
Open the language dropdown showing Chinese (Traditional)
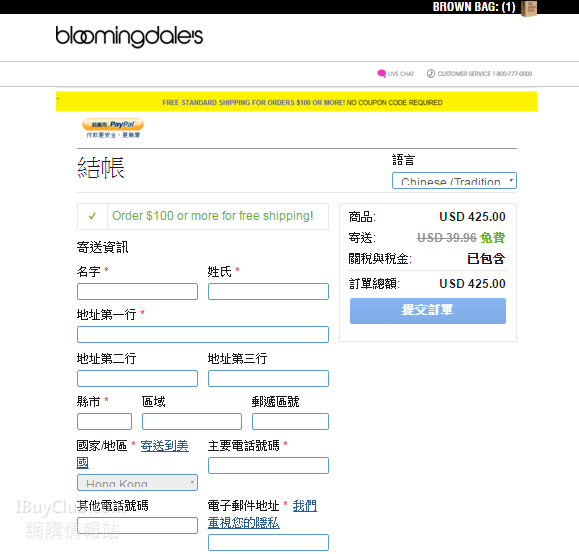pyautogui.click(x=454, y=181)
